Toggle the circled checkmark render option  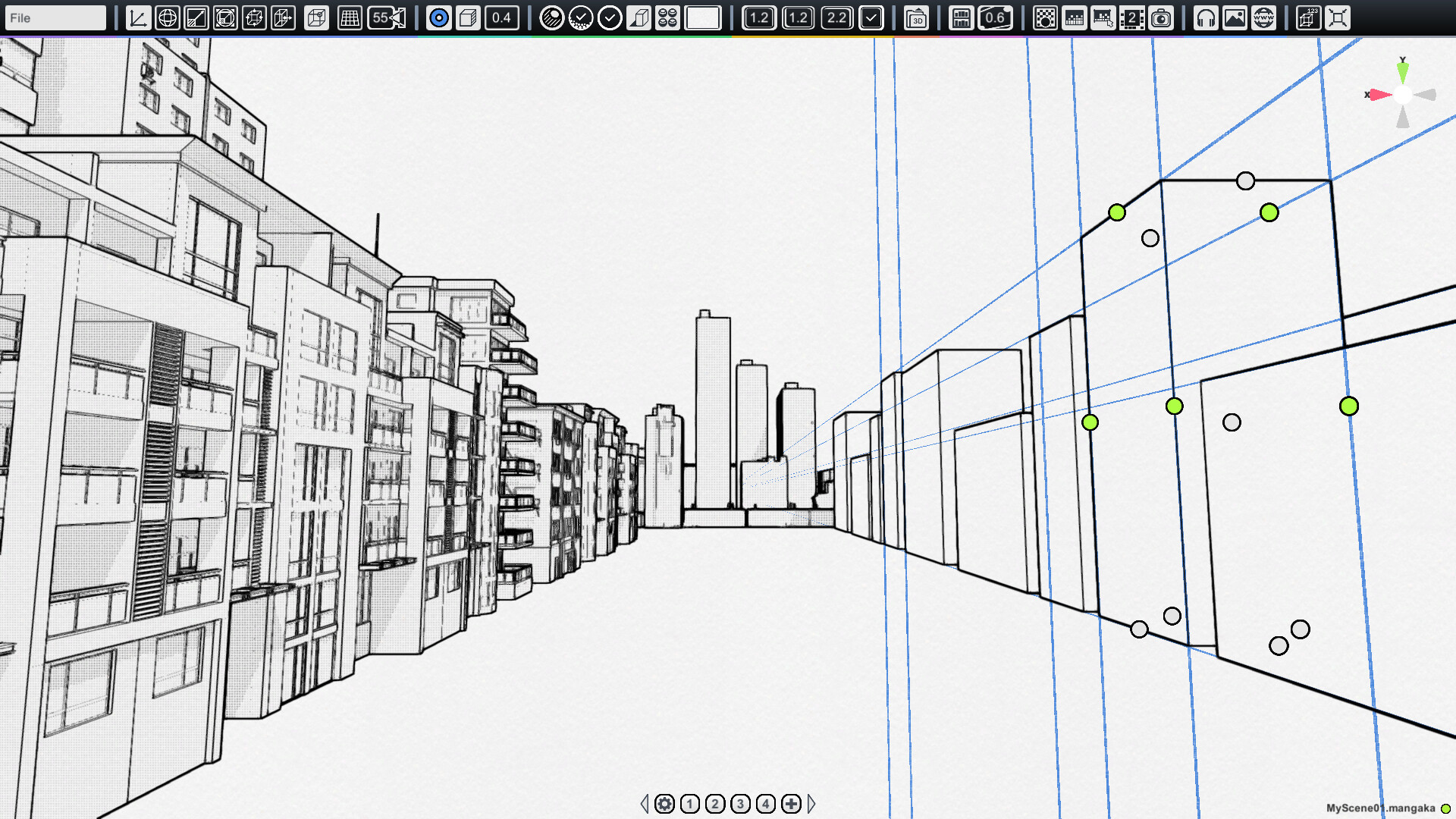(609, 17)
